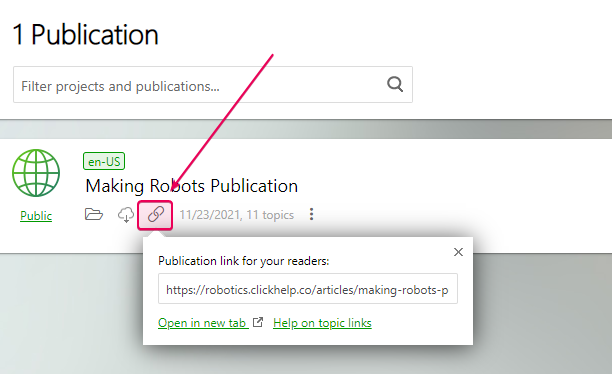Focus the Filter projects and publications field
612x374 pixels.
coord(213,85)
